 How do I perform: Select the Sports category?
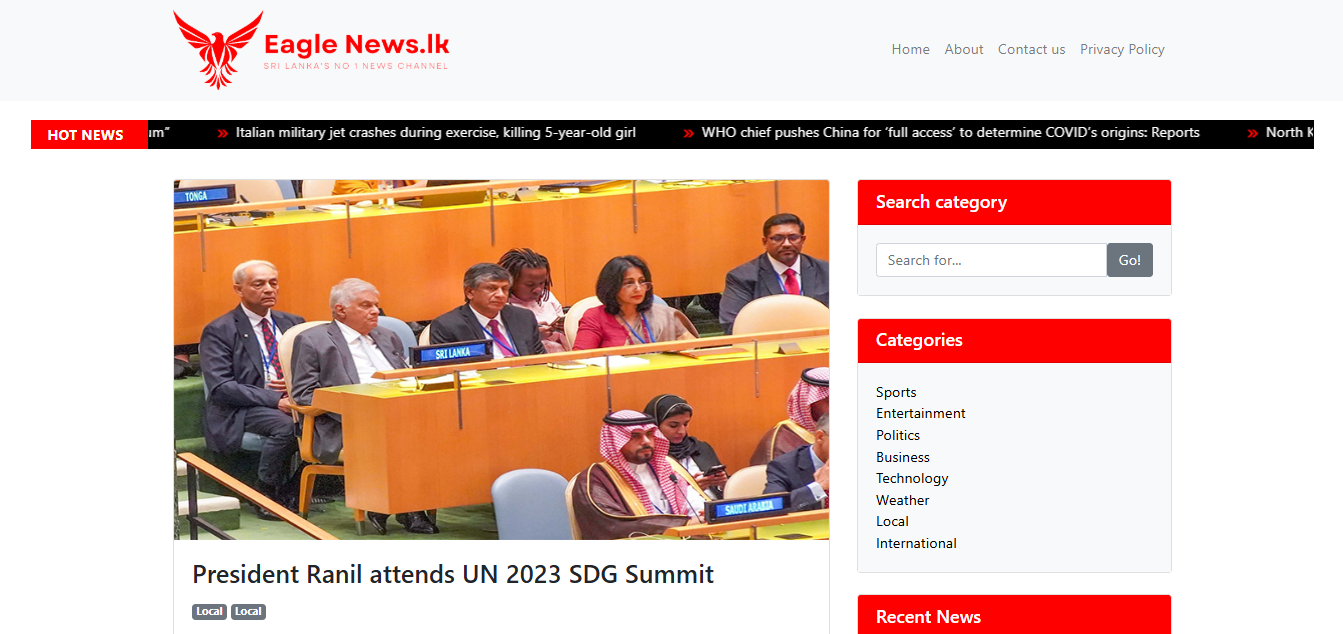(x=896, y=392)
